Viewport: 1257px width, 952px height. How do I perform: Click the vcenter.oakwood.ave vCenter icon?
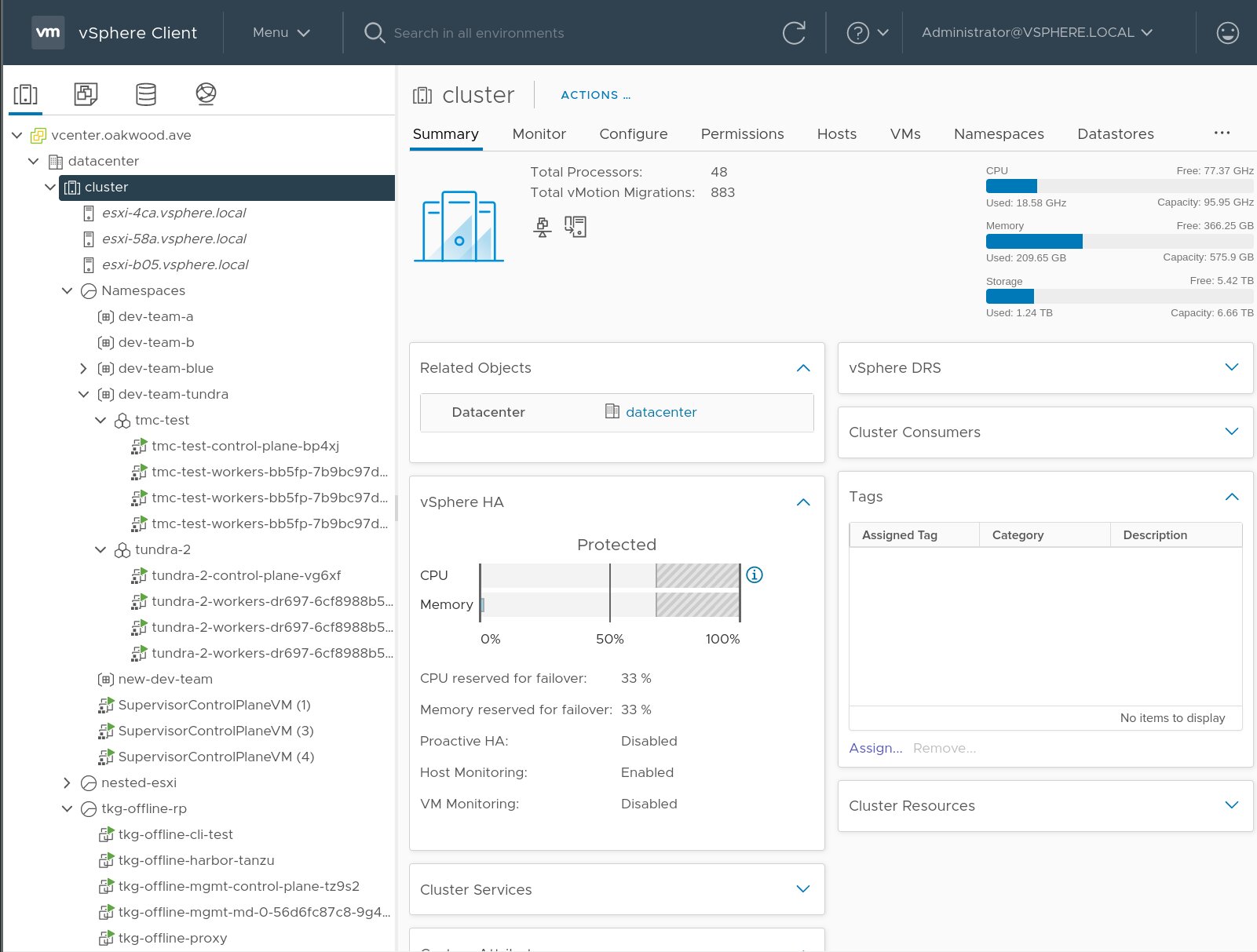point(38,136)
